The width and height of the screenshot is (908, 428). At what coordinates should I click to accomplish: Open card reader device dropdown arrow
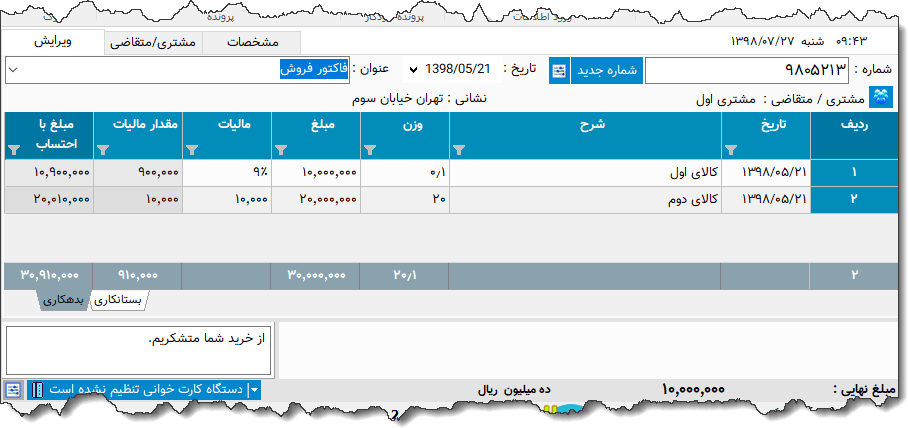click(254, 390)
